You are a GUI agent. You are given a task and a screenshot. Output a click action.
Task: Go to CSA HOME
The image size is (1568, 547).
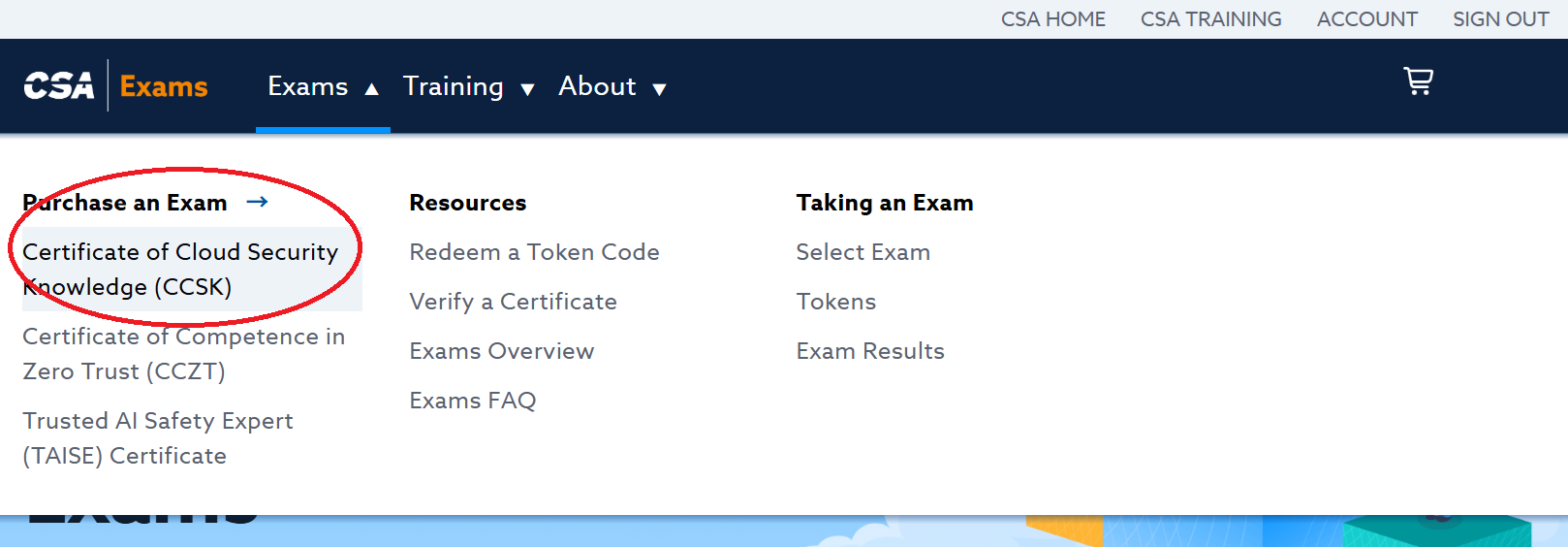(x=1052, y=19)
